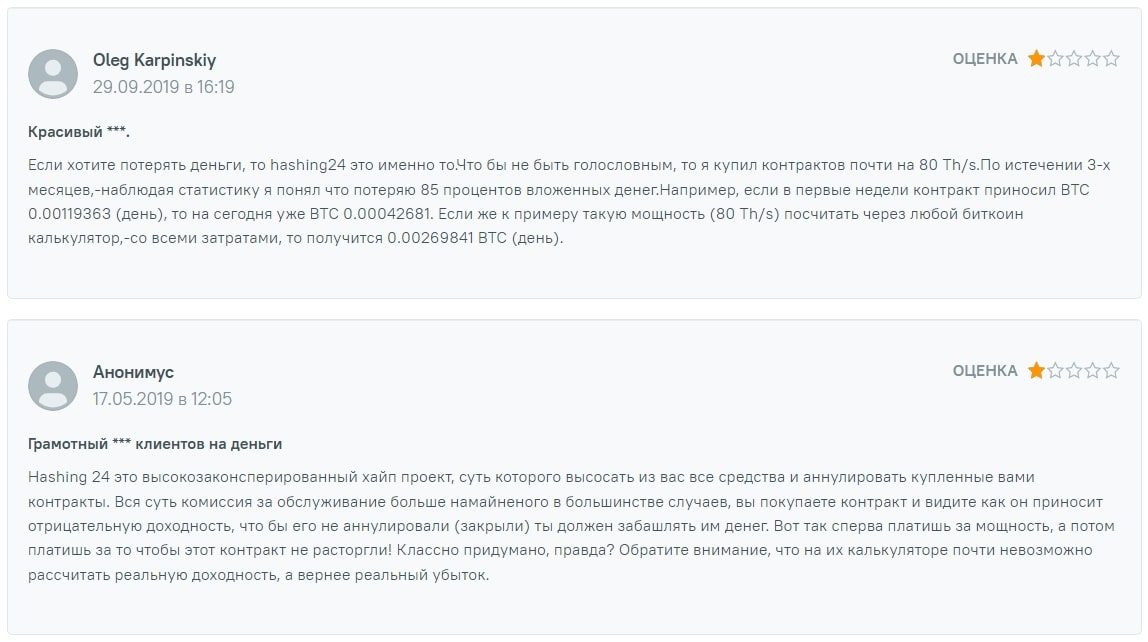Open the Анонимус reviewer name
The width and height of the screenshot is (1148, 642).
[133, 372]
